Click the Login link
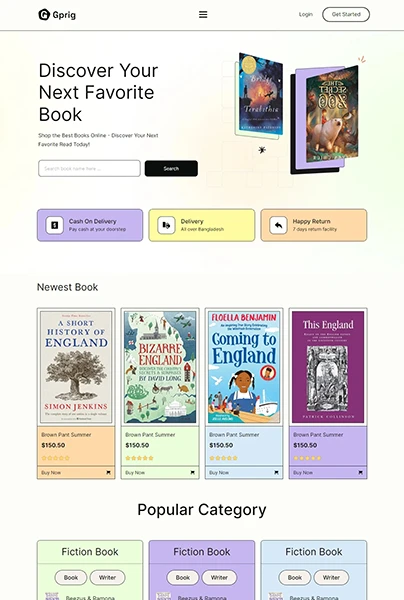404x600 pixels. coord(306,14)
